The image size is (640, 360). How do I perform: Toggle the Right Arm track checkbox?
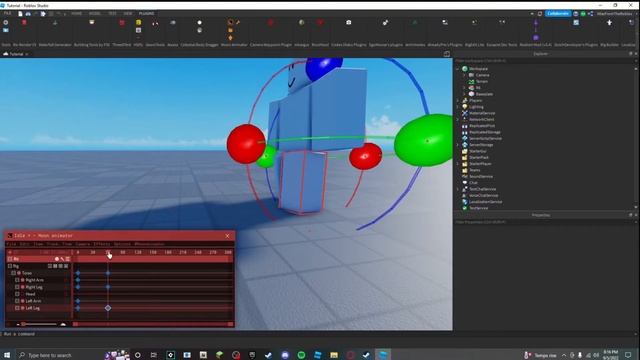(17, 280)
